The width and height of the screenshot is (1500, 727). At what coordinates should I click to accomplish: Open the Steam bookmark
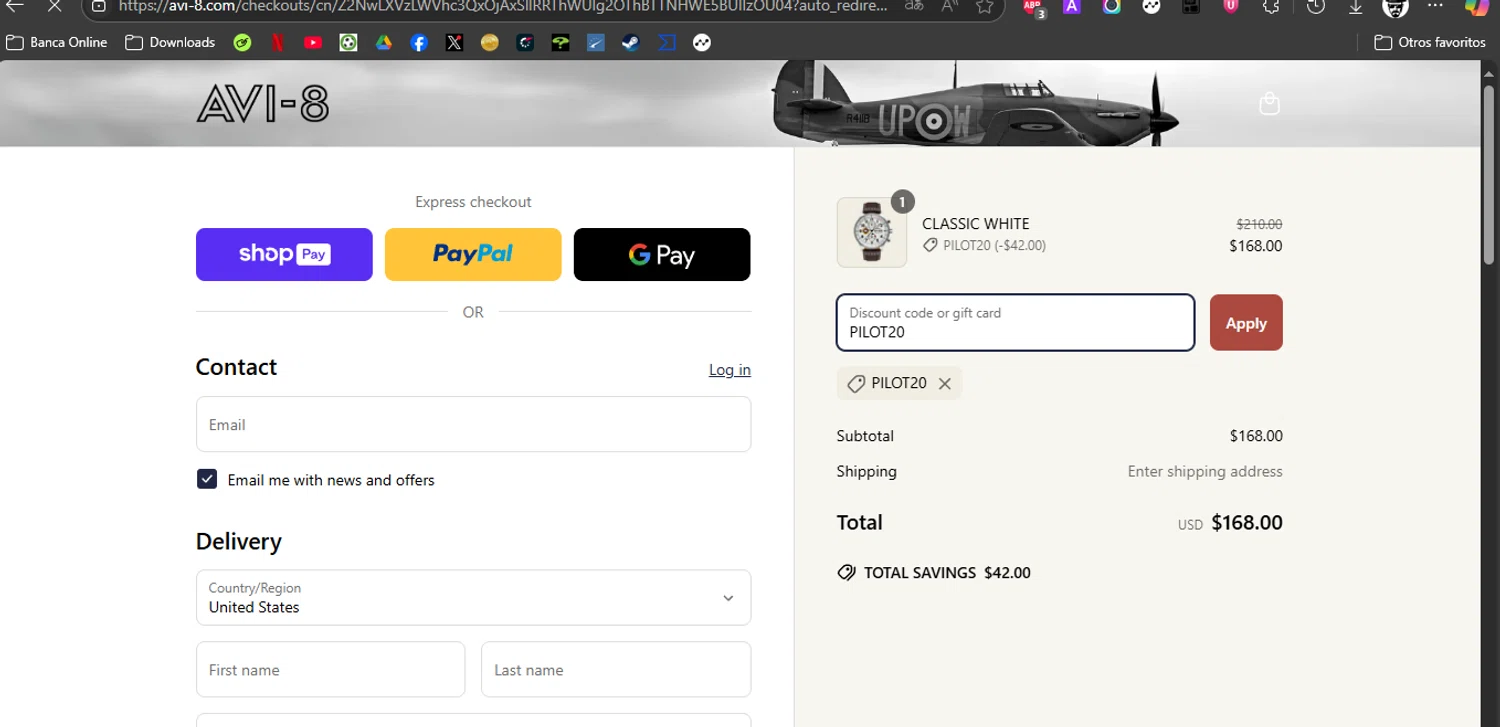pyautogui.click(x=630, y=43)
